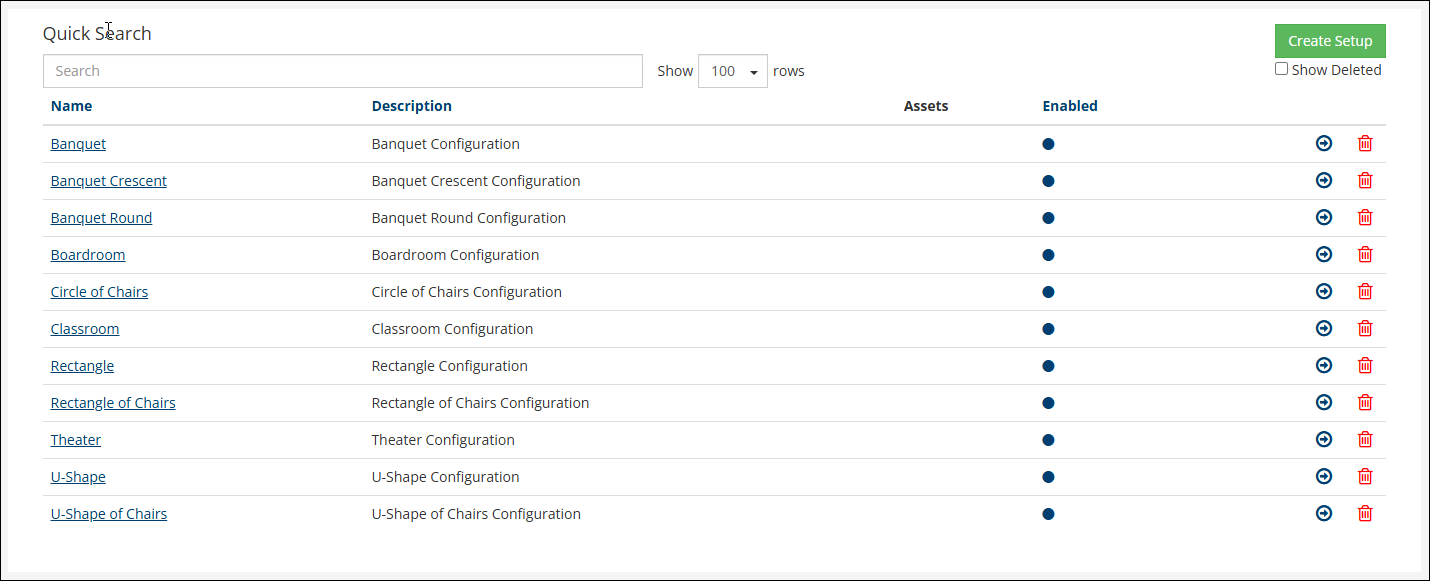Click arrow icon in Rectangle of Chairs row
This screenshot has height=581, width=1430.
[x=1324, y=403]
